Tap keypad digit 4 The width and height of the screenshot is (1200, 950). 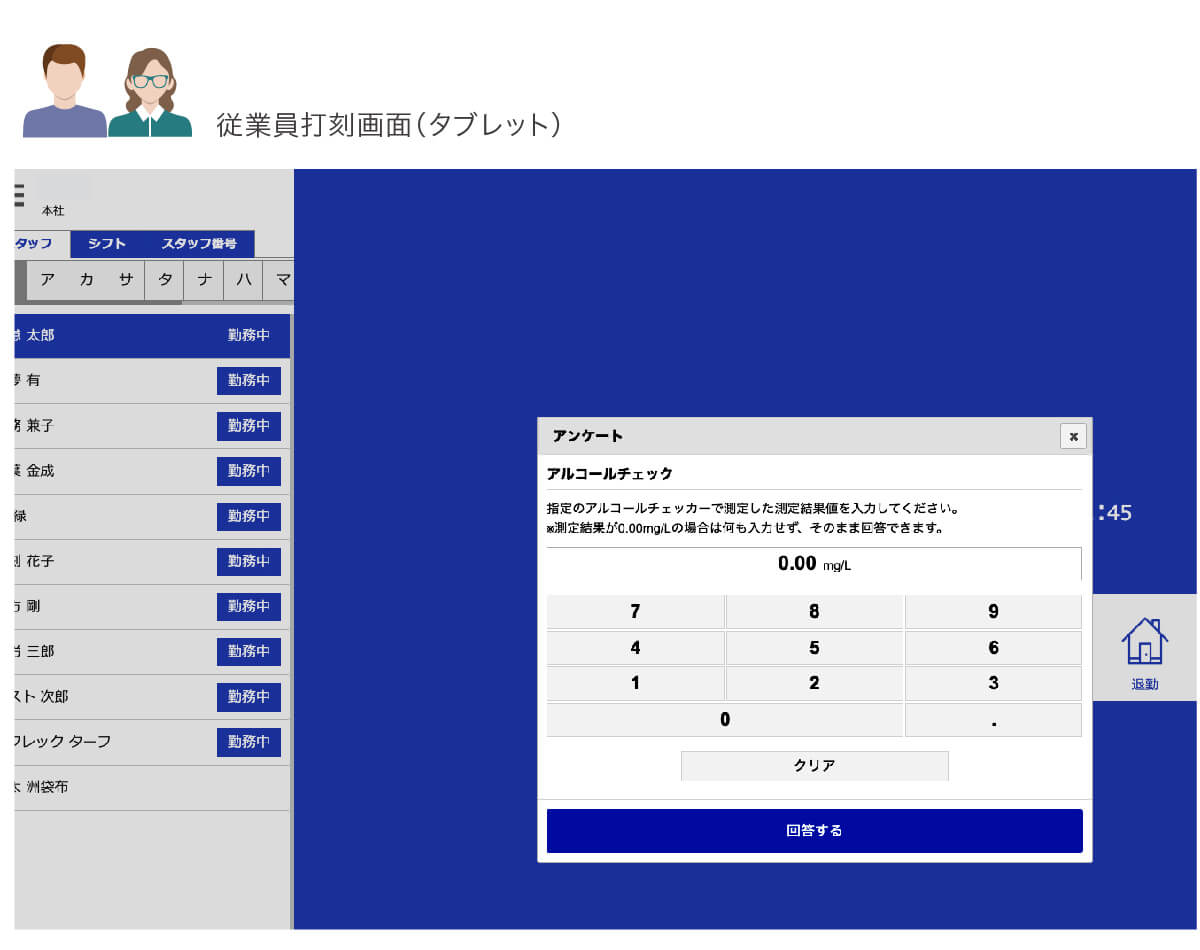pyautogui.click(x=635, y=648)
